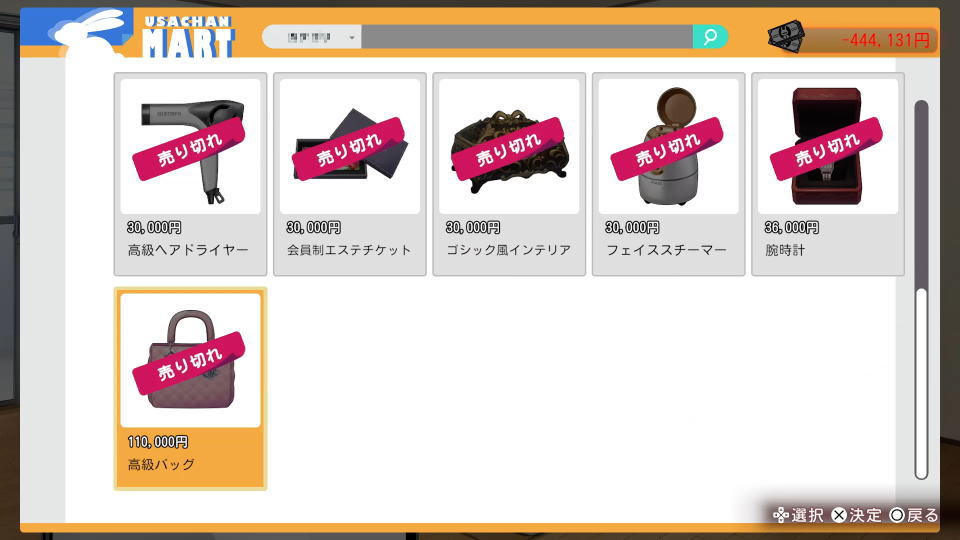Screen dimensions: 960x540
Task: Open the search category dropdown
Action: [312, 37]
